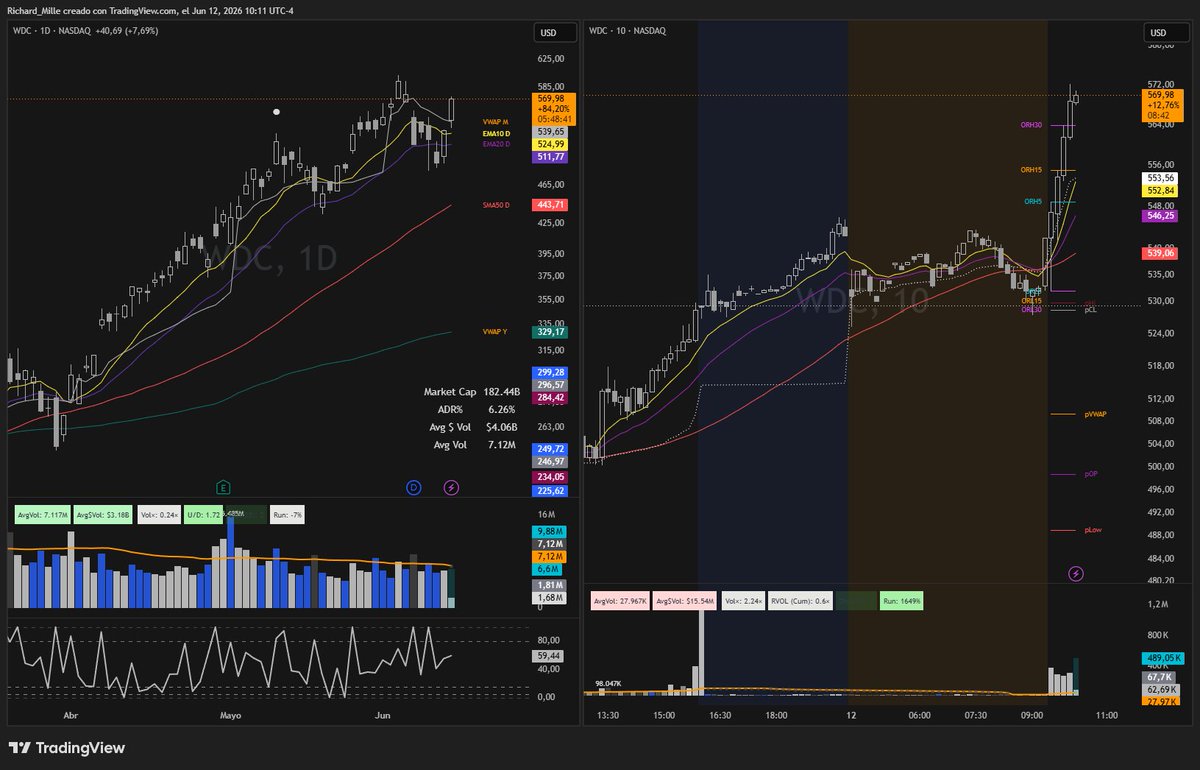Click the Run: -7% badge
1200x770 pixels.
pyautogui.click(x=287, y=515)
